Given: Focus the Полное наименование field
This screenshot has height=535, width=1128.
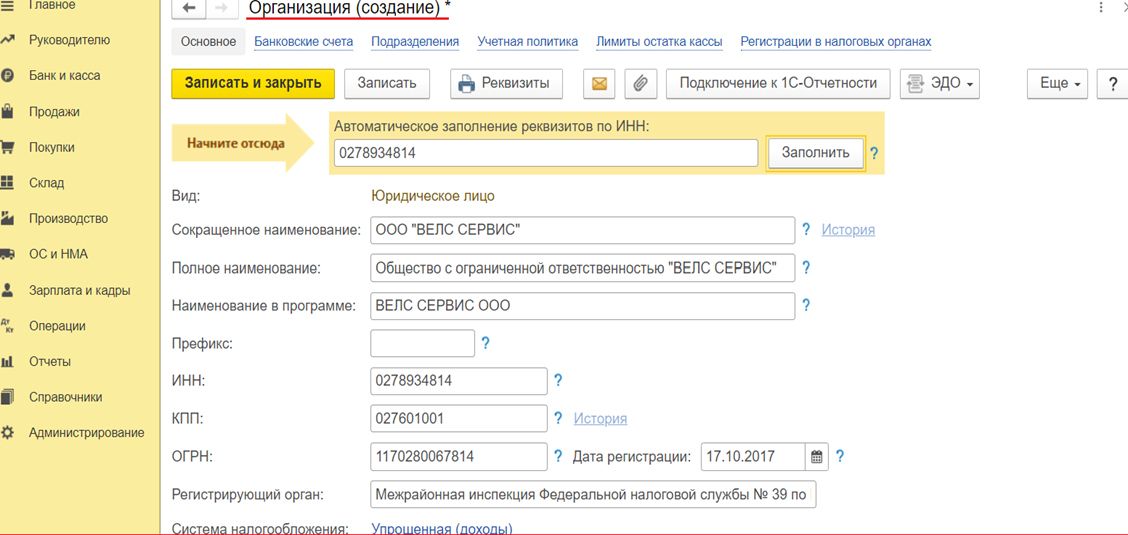Looking at the screenshot, I should 583,268.
